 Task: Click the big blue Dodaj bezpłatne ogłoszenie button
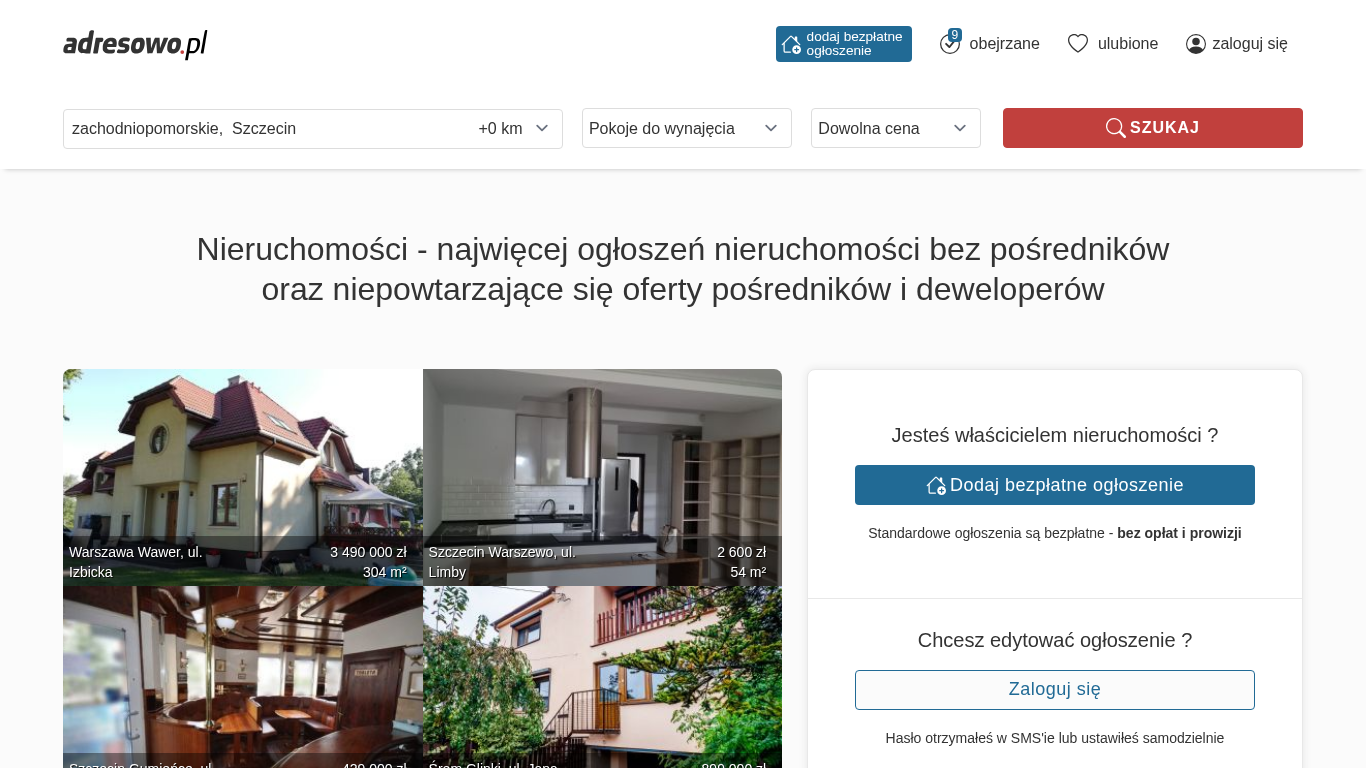1055,485
